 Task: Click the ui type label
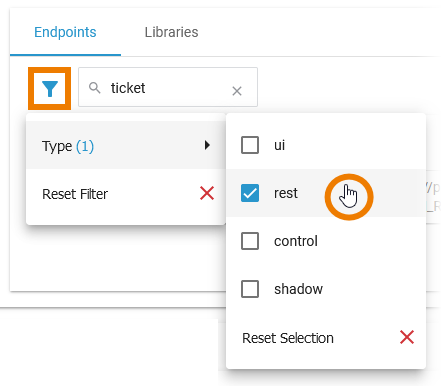click(x=279, y=145)
